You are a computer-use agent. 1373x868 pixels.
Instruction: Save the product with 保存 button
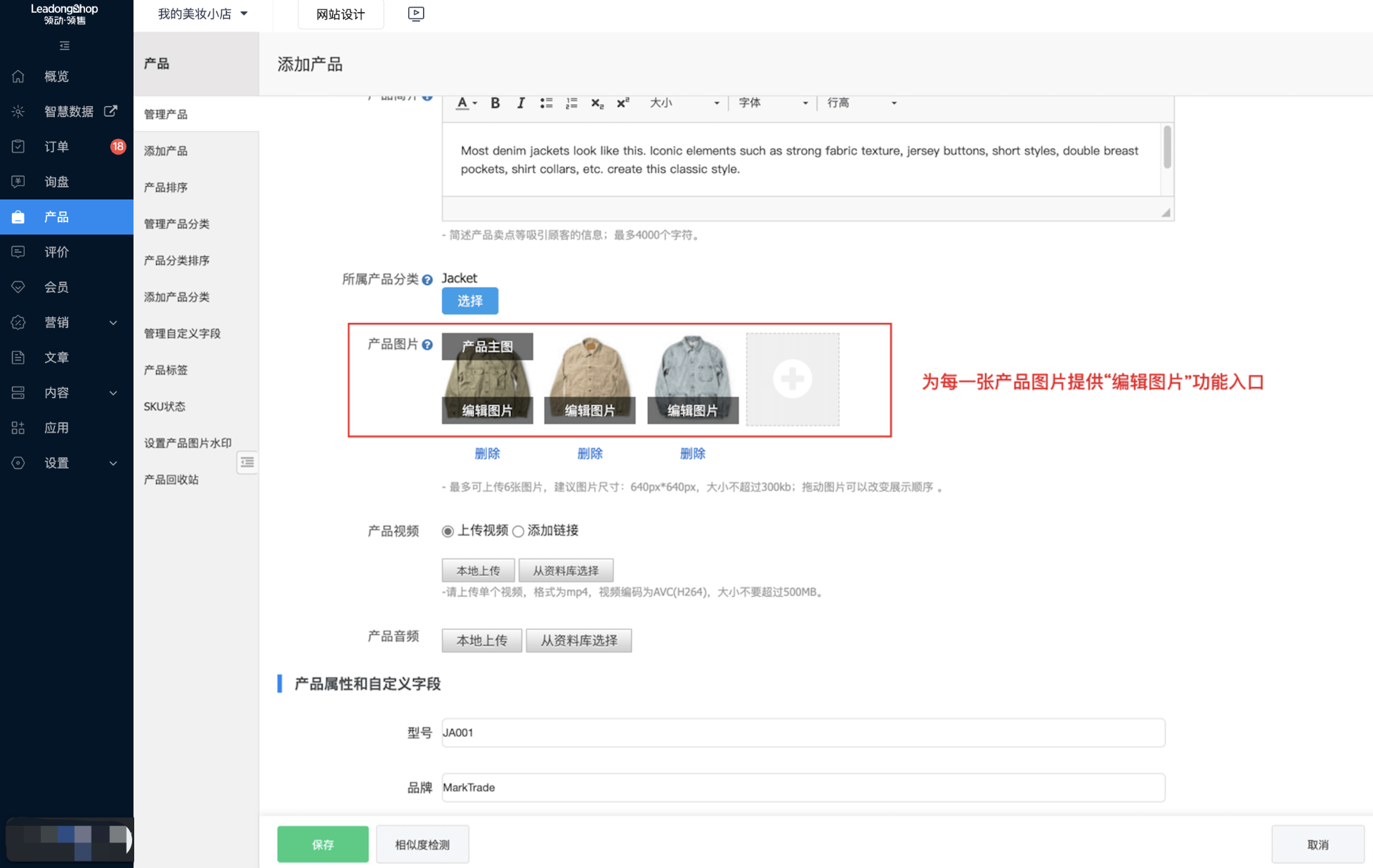pos(323,844)
